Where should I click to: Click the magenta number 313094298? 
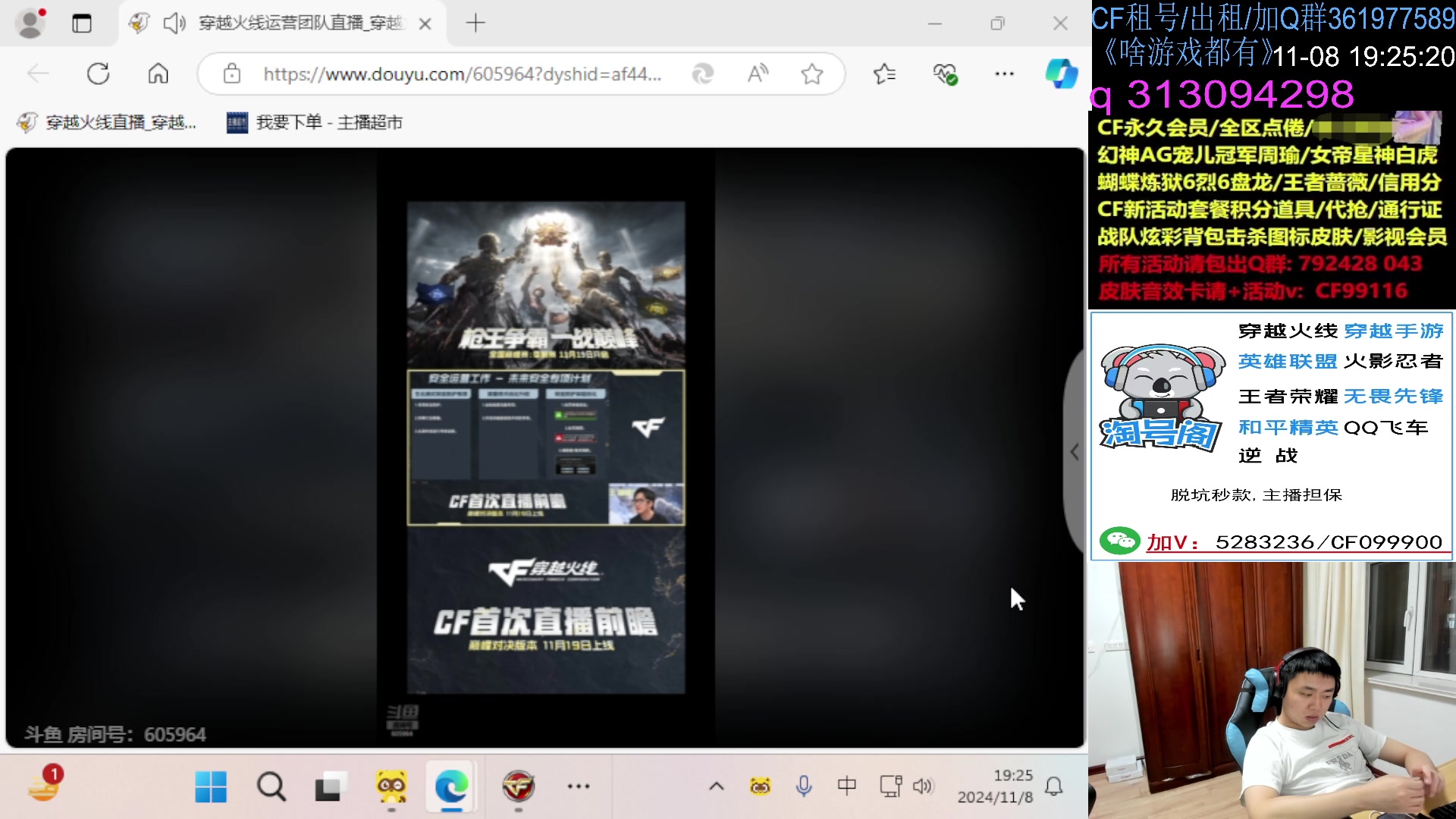coord(1240,95)
